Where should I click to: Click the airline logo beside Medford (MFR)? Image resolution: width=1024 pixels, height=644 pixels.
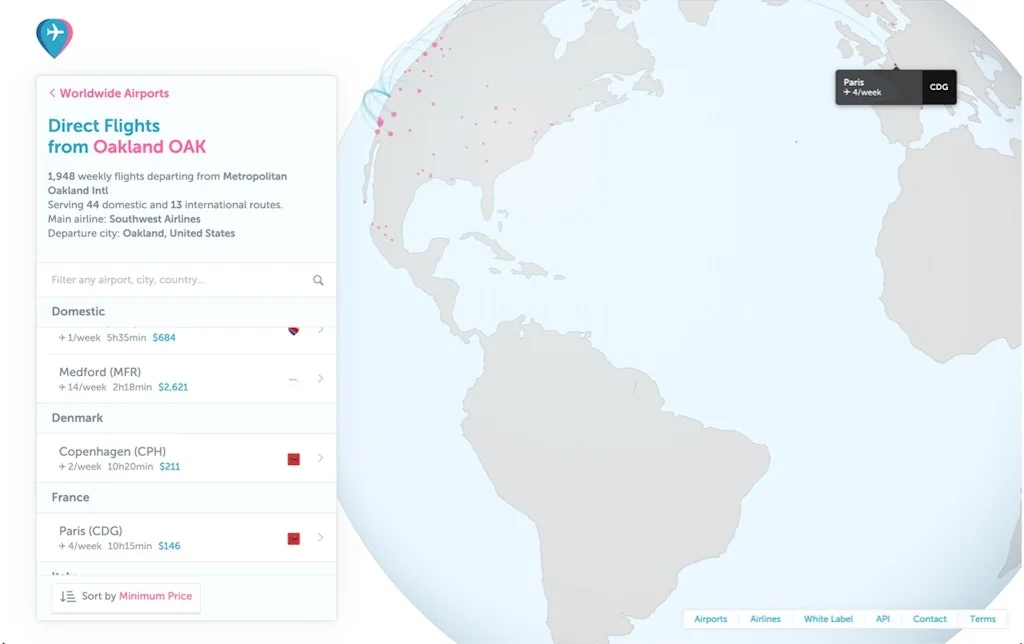click(293, 379)
